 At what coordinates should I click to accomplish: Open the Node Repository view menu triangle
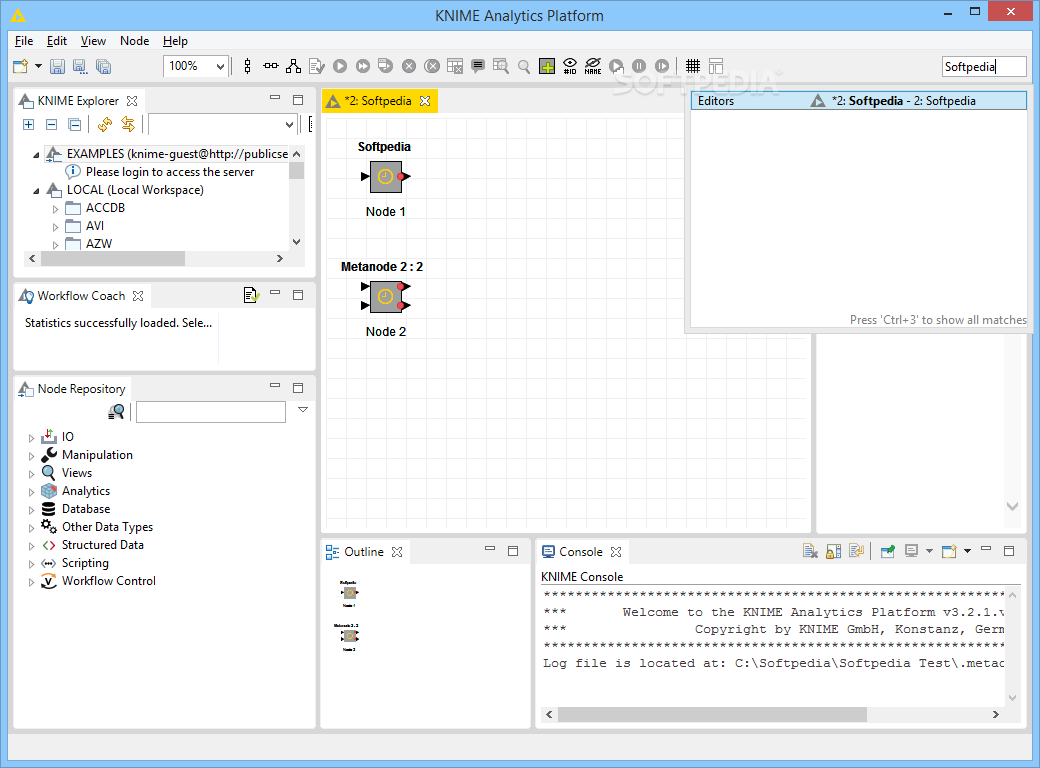click(303, 410)
